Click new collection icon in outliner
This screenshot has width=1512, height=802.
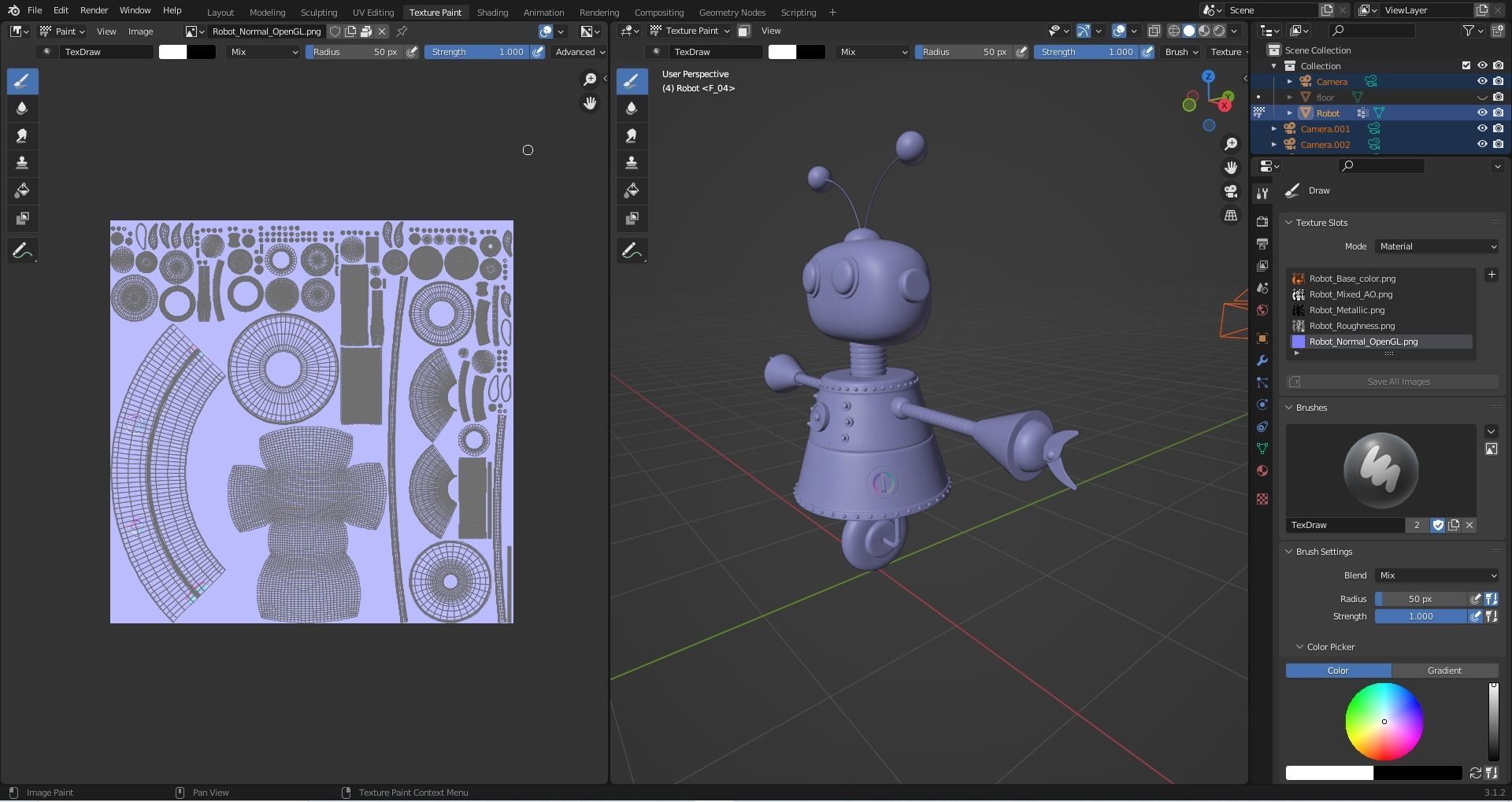pos(1497,31)
